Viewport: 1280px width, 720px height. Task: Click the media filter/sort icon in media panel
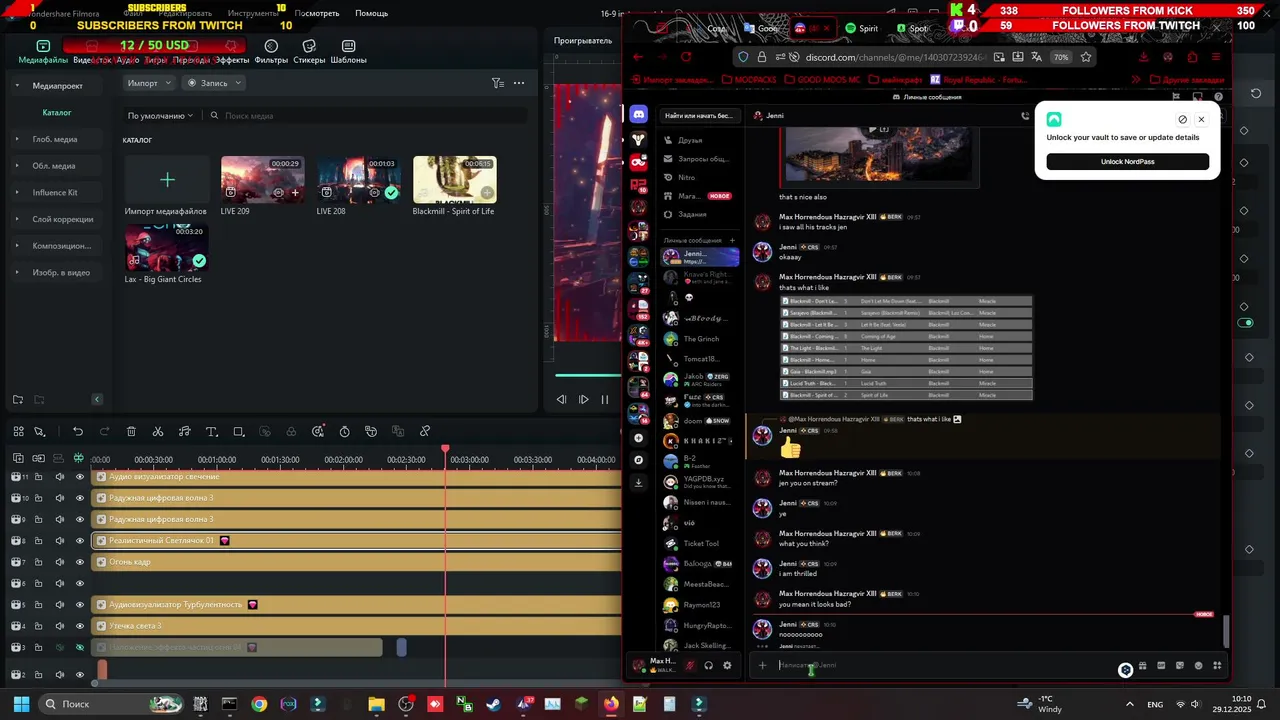click(x=497, y=83)
